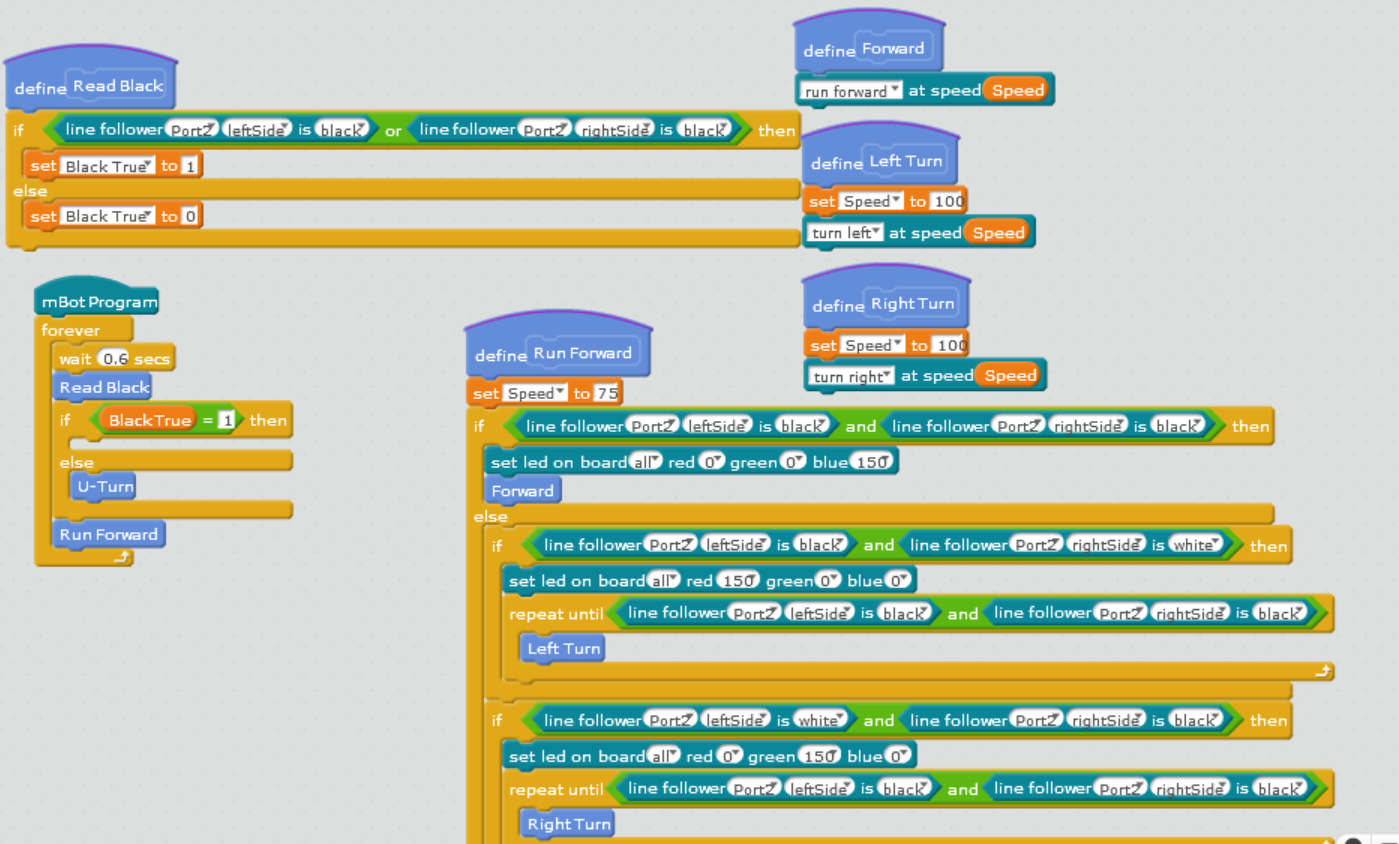Click the Speed reporter in 'run forward' block
This screenshot has height=844, width=1399.
(x=1017, y=91)
